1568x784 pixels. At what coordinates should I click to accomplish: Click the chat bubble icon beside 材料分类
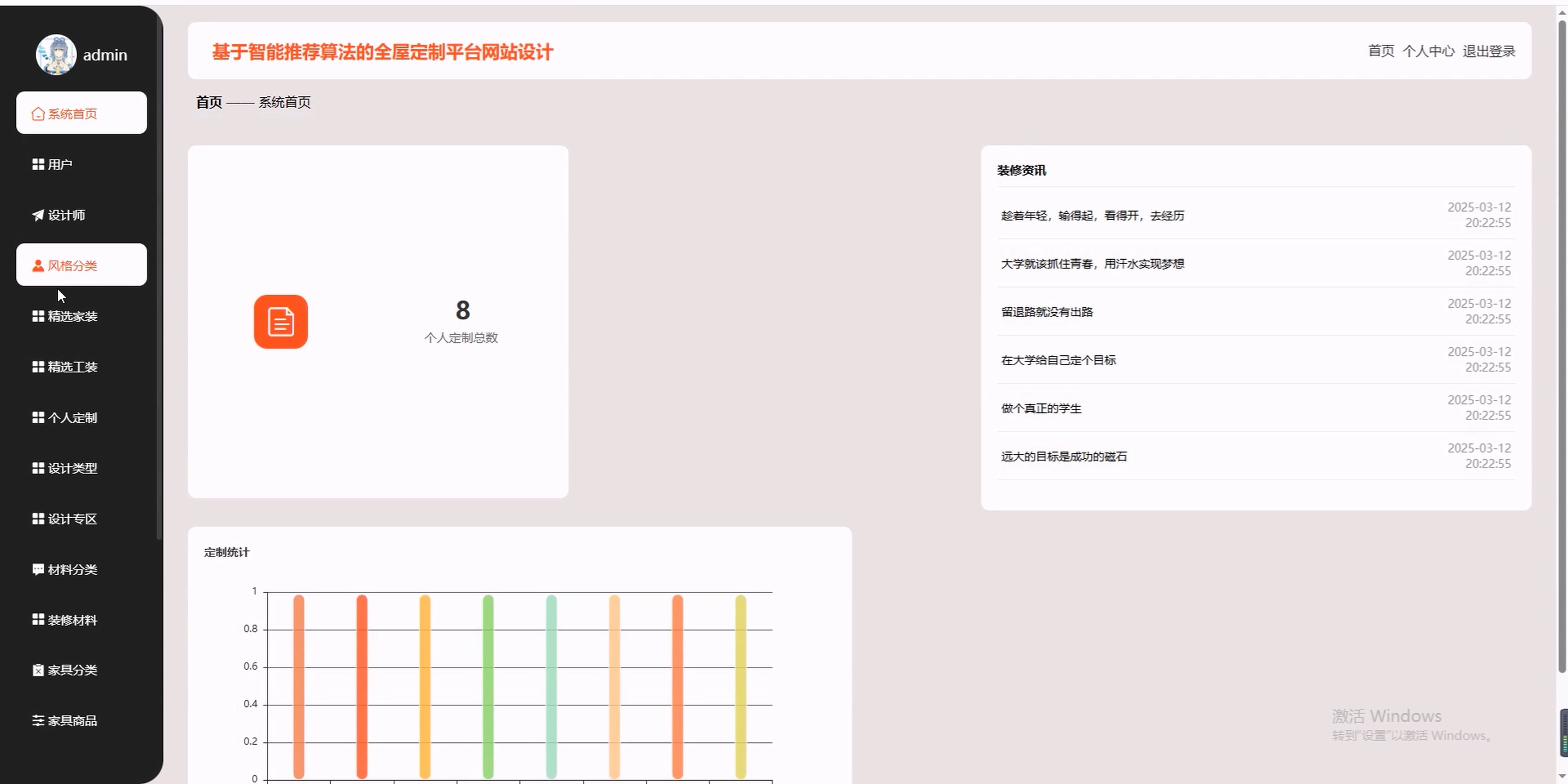[38, 569]
